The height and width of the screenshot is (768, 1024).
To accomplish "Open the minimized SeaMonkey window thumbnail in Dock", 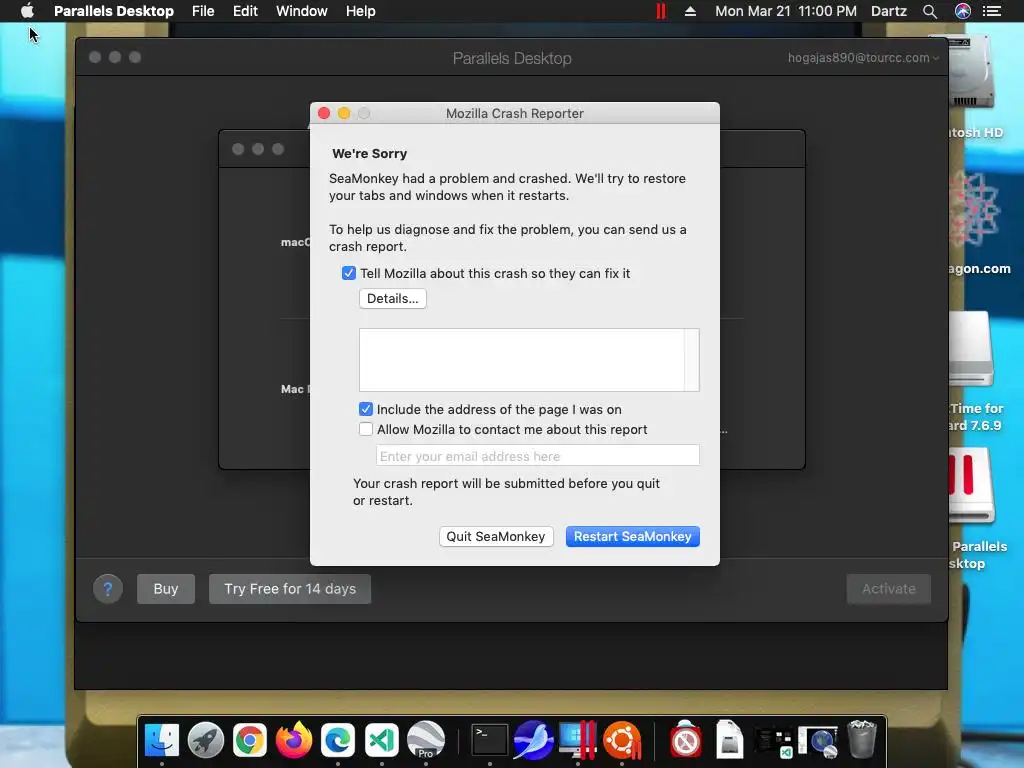I will (818, 743).
